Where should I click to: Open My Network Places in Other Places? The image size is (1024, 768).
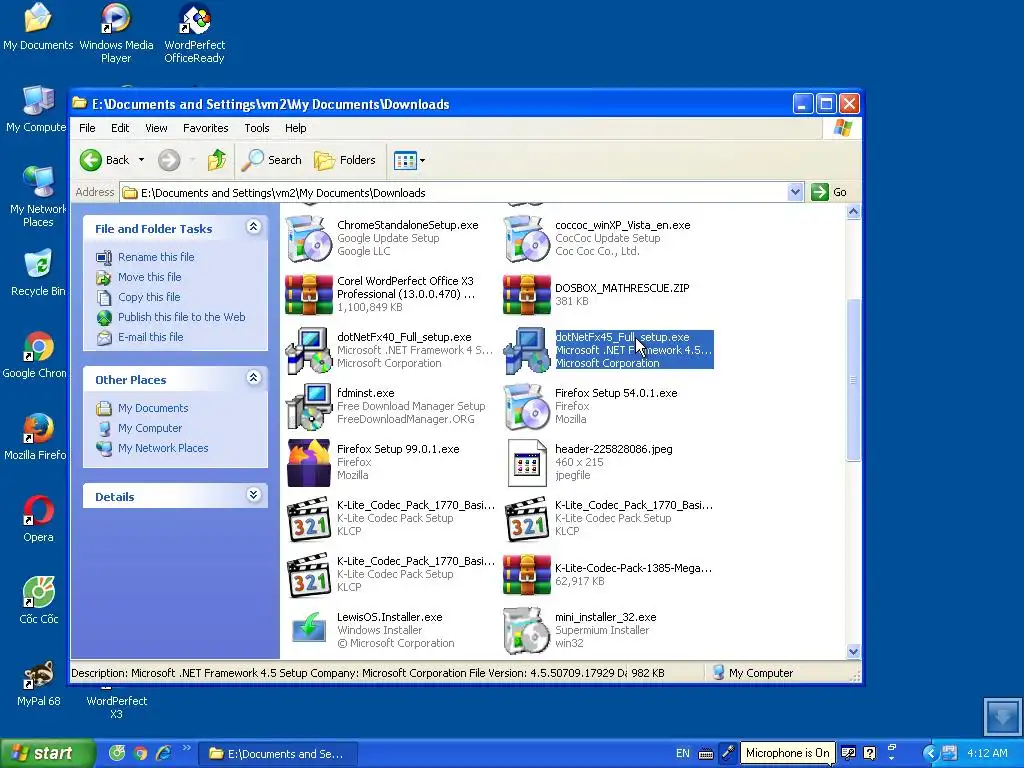click(163, 448)
